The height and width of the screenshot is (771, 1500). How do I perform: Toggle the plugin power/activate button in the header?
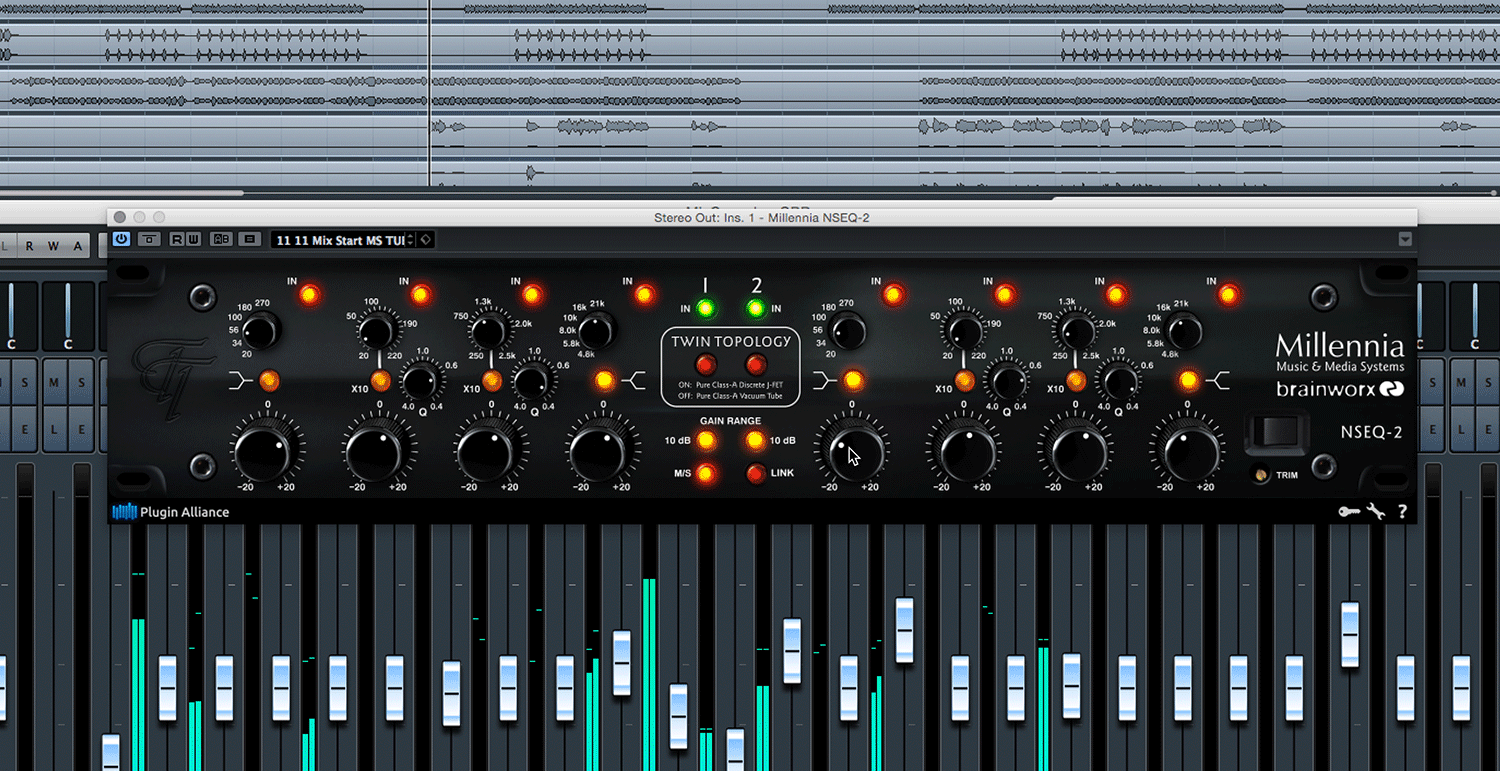[x=122, y=239]
